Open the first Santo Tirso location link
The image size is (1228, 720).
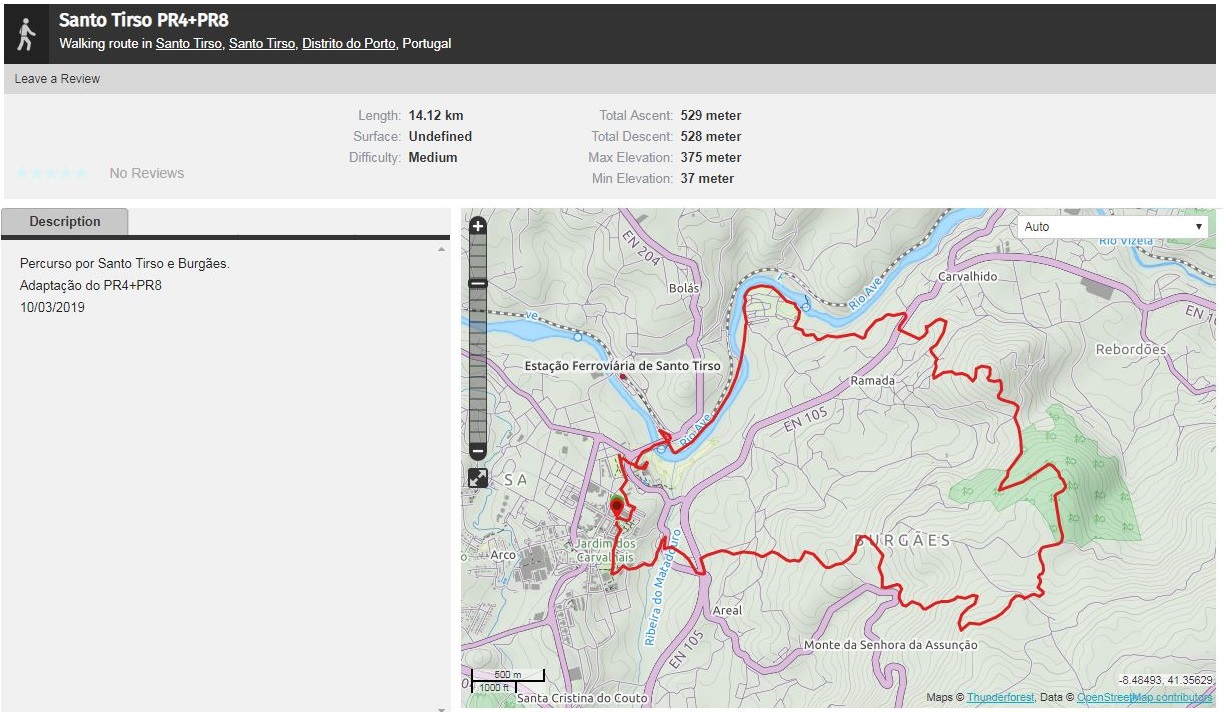click(x=189, y=44)
